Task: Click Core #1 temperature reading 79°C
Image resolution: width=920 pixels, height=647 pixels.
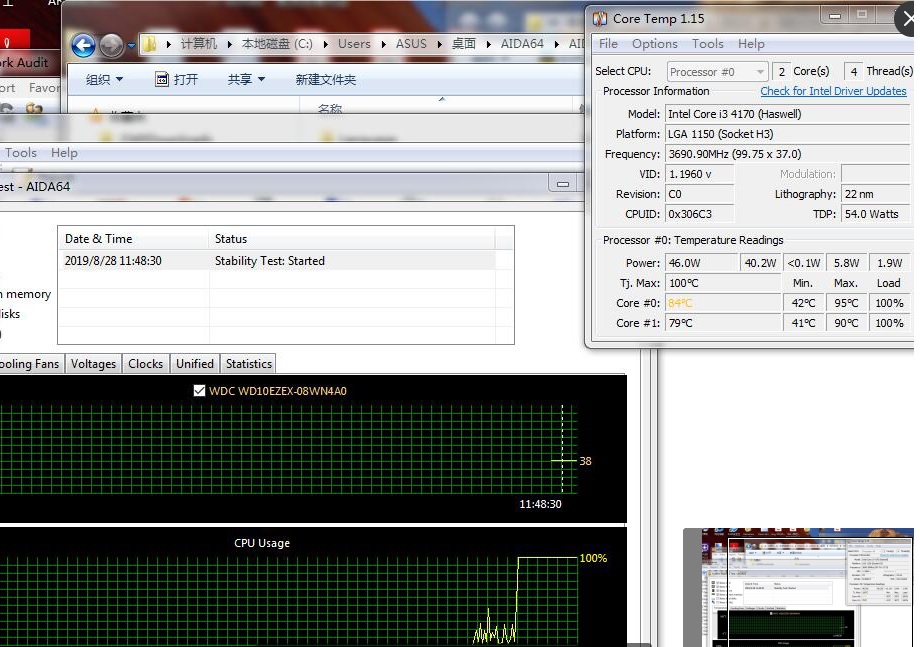Action: point(723,323)
